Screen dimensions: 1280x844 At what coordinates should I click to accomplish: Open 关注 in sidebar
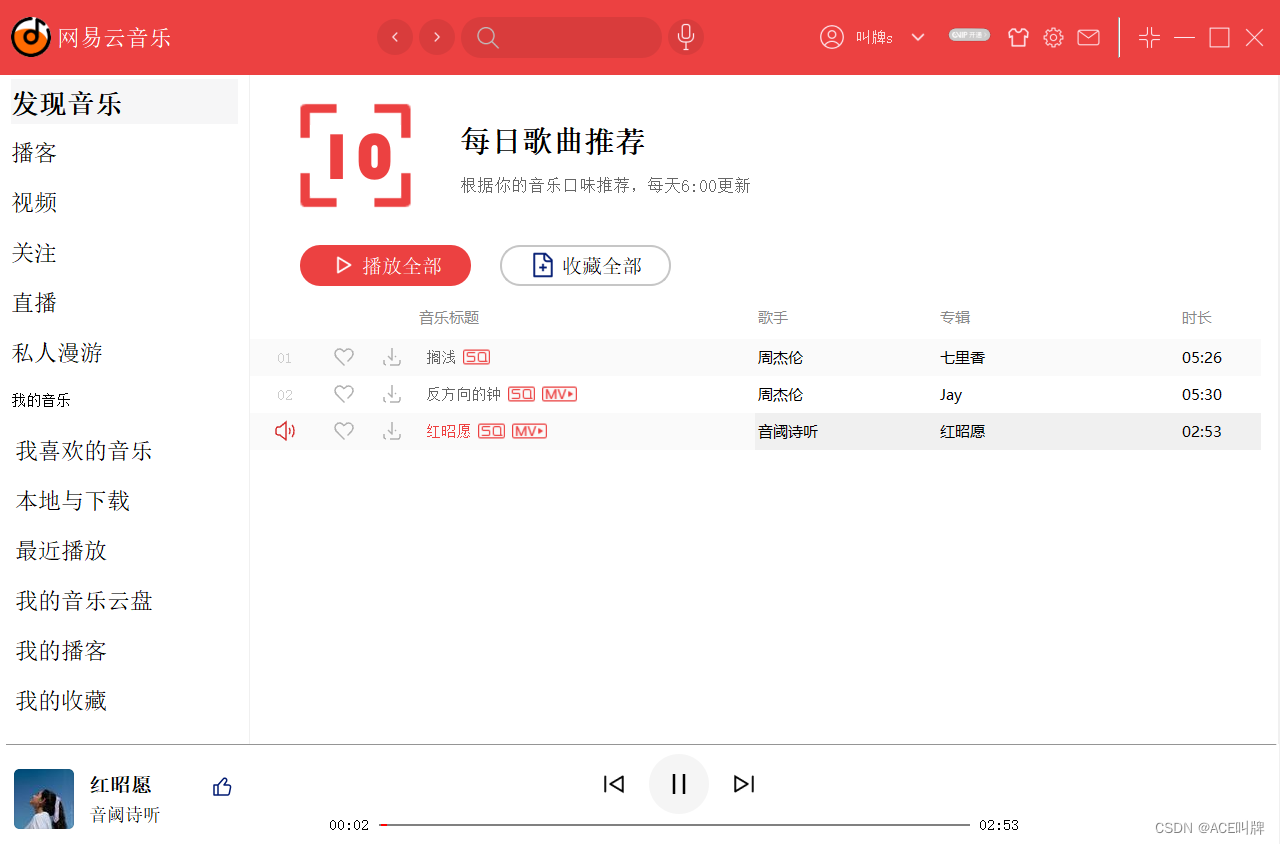(34, 253)
